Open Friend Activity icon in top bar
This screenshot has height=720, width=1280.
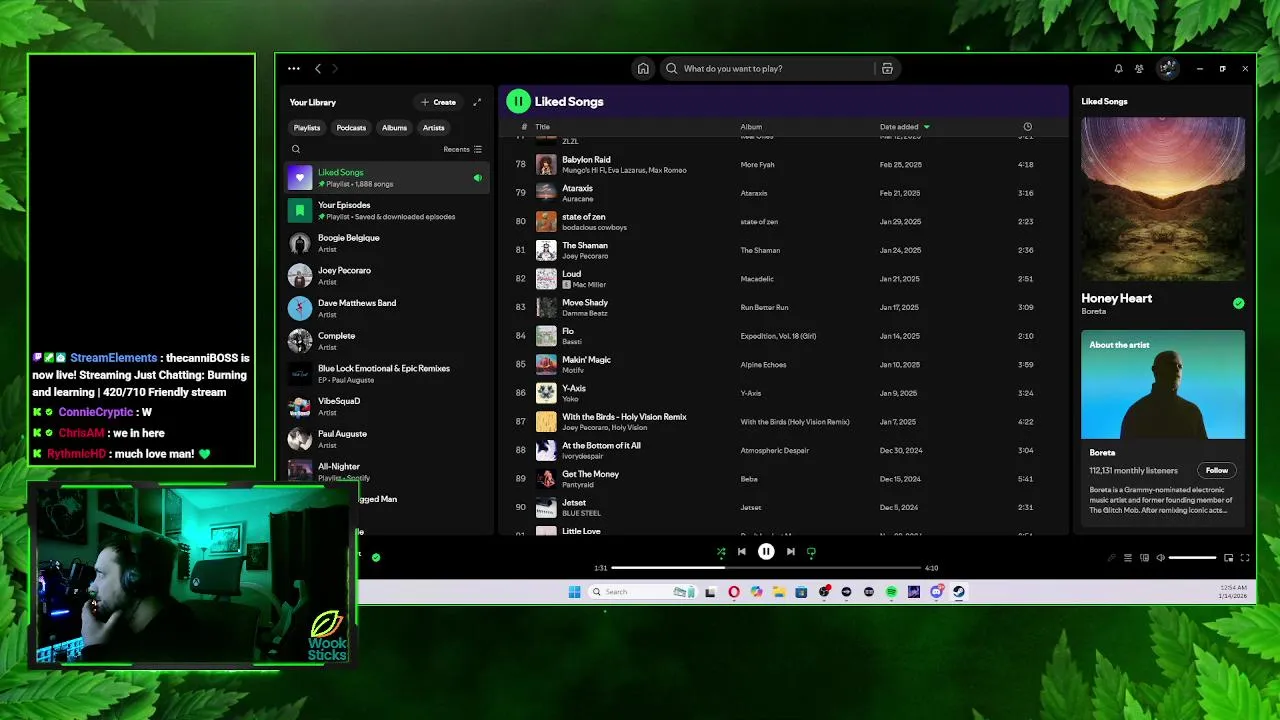(1139, 69)
